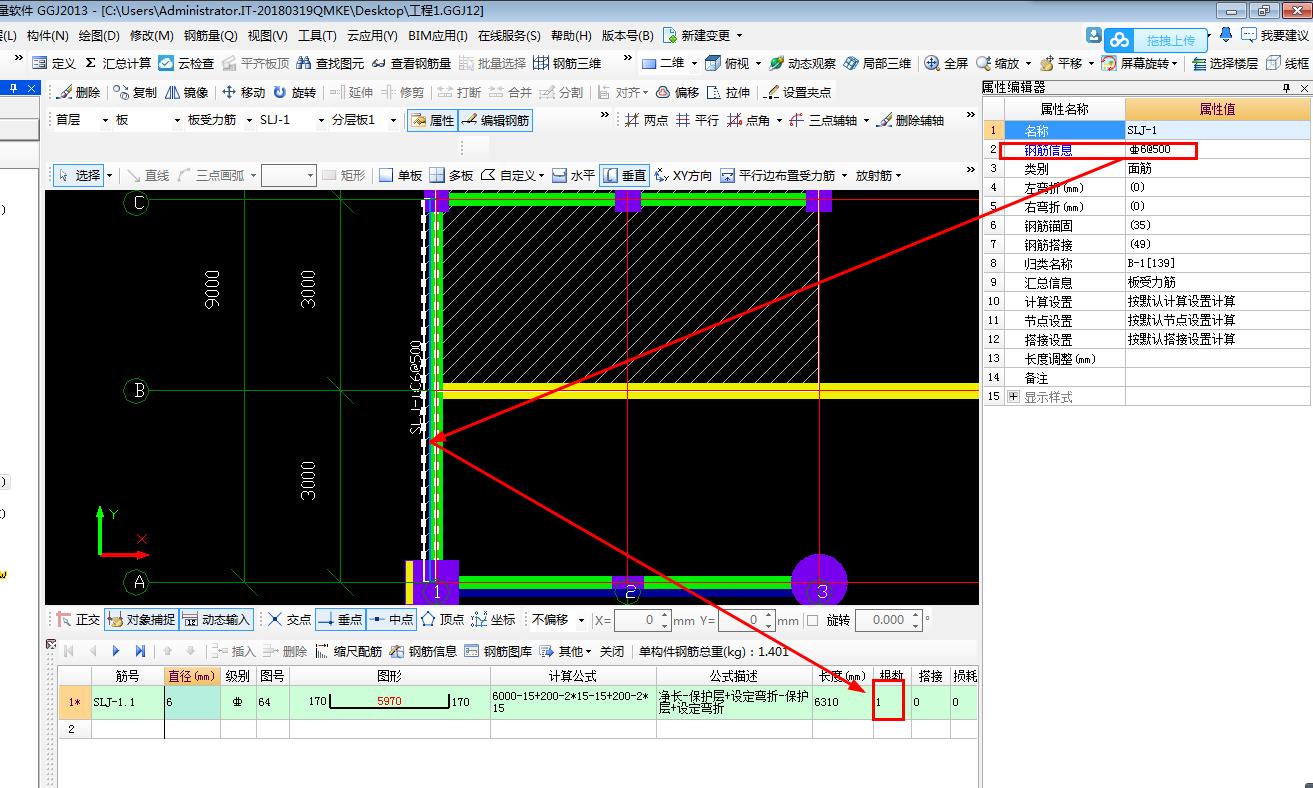Image resolution: width=1313 pixels, height=788 pixels.
Task: Select the 多板 multi-slab mode
Action: 451,175
